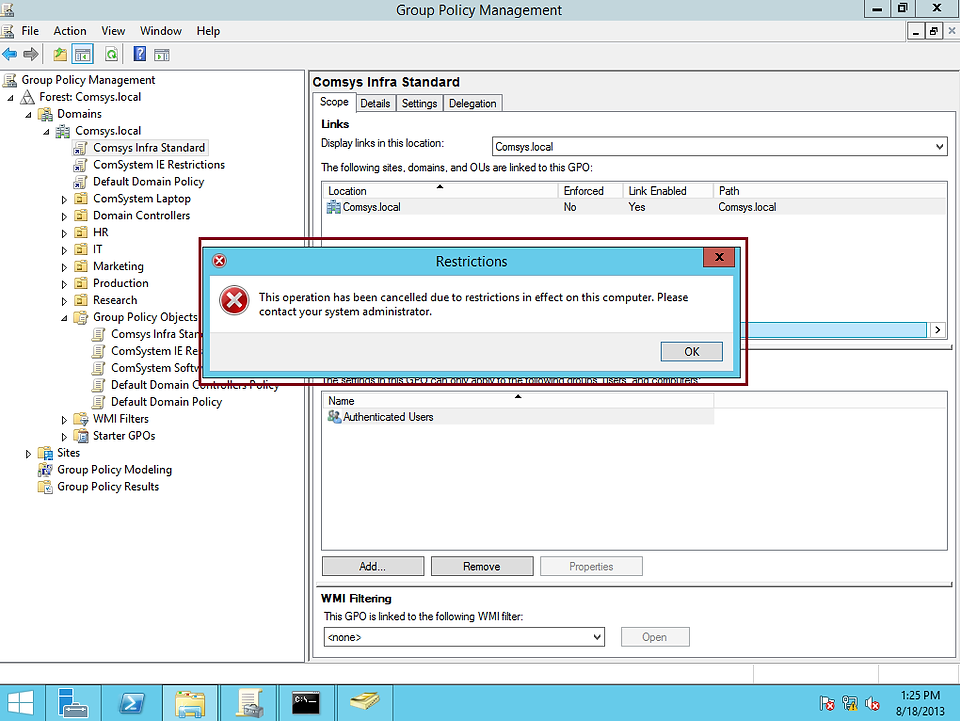Select Default Domain Policy under Group Policy Objects
The image size is (960, 721).
(167, 402)
